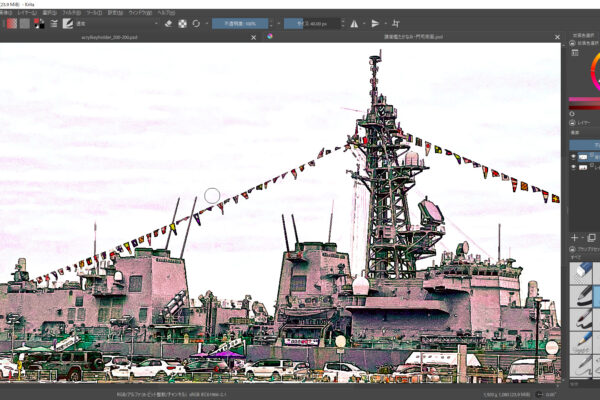Lock the advanced color selector docker
This screenshot has width=600, height=400.
[573, 43]
